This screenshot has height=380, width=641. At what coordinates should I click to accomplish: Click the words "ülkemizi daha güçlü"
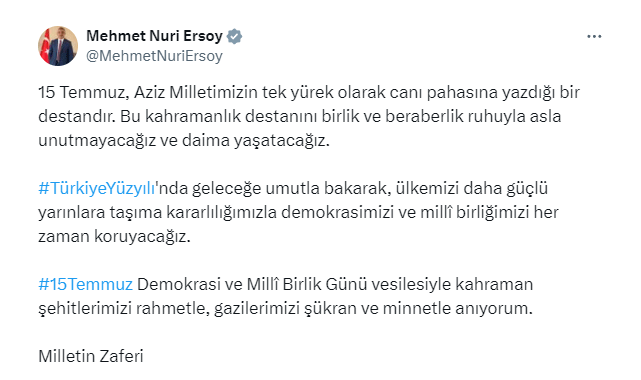point(469,188)
